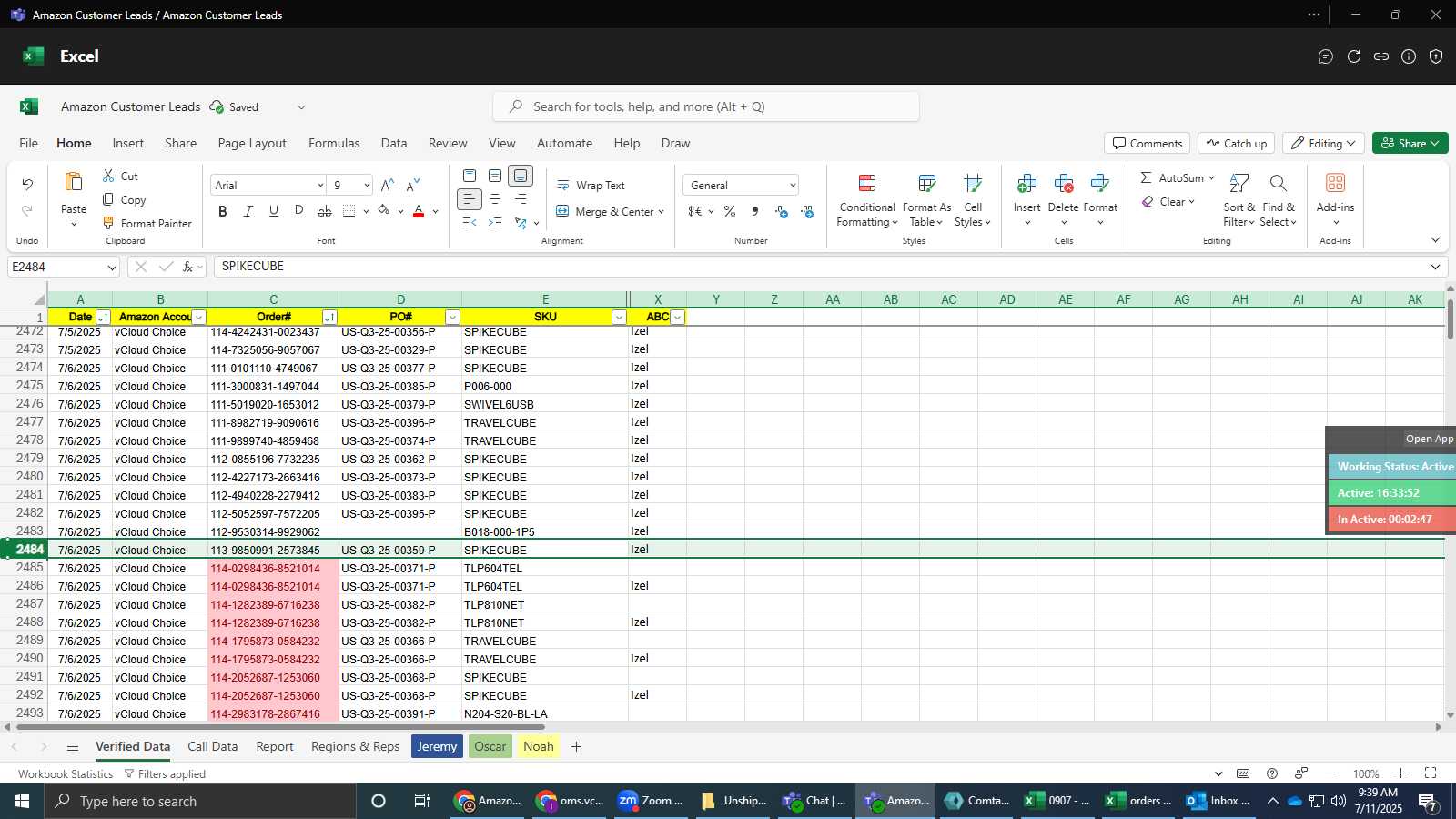Image resolution: width=1456 pixels, height=819 pixels.
Task: Click Merge & Center
Action: tap(609, 211)
